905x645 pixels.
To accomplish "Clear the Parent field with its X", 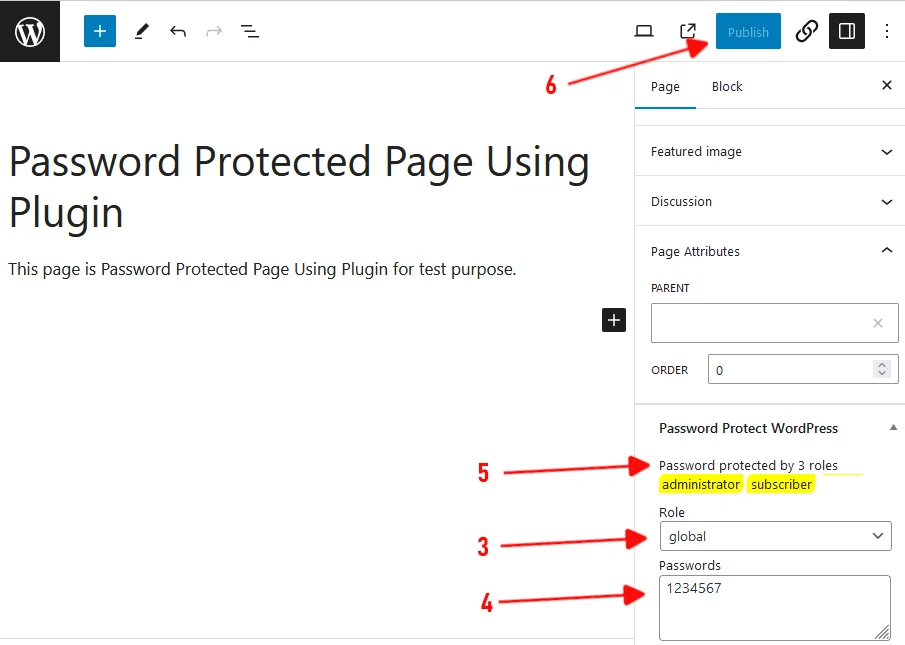I will [878, 323].
